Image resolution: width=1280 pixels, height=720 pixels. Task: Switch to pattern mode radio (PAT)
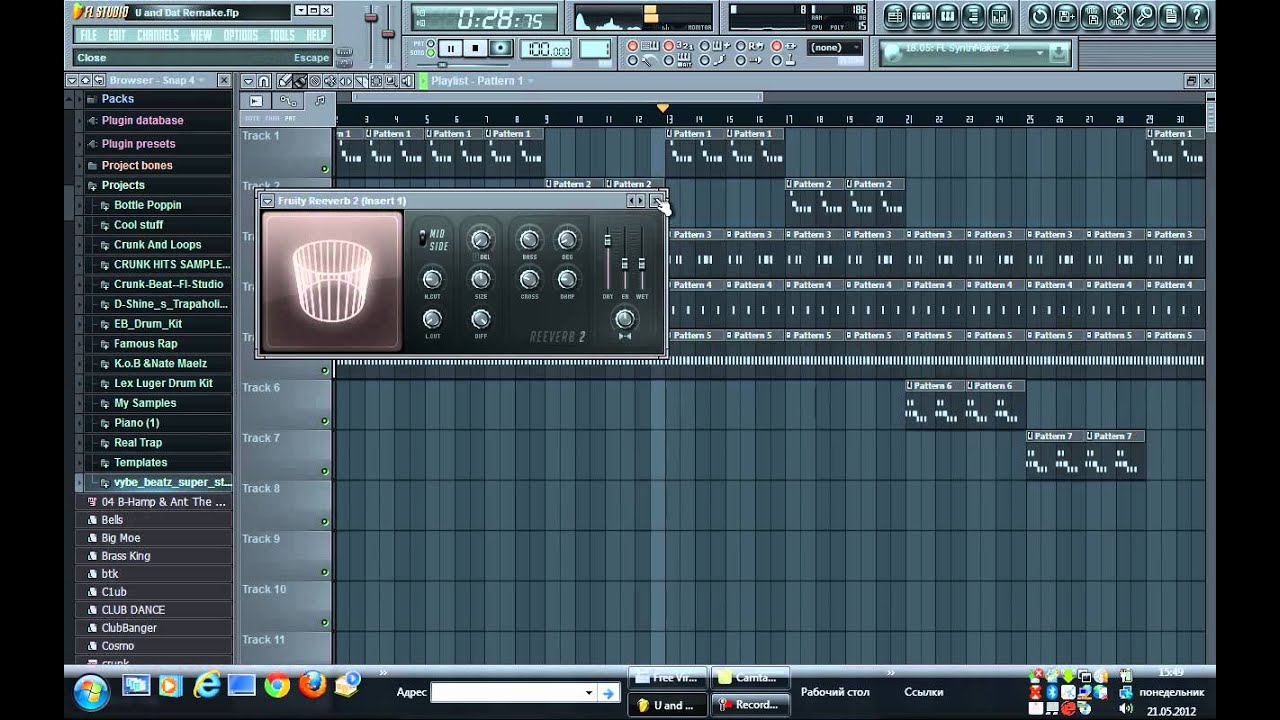click(x=431, y=43)
